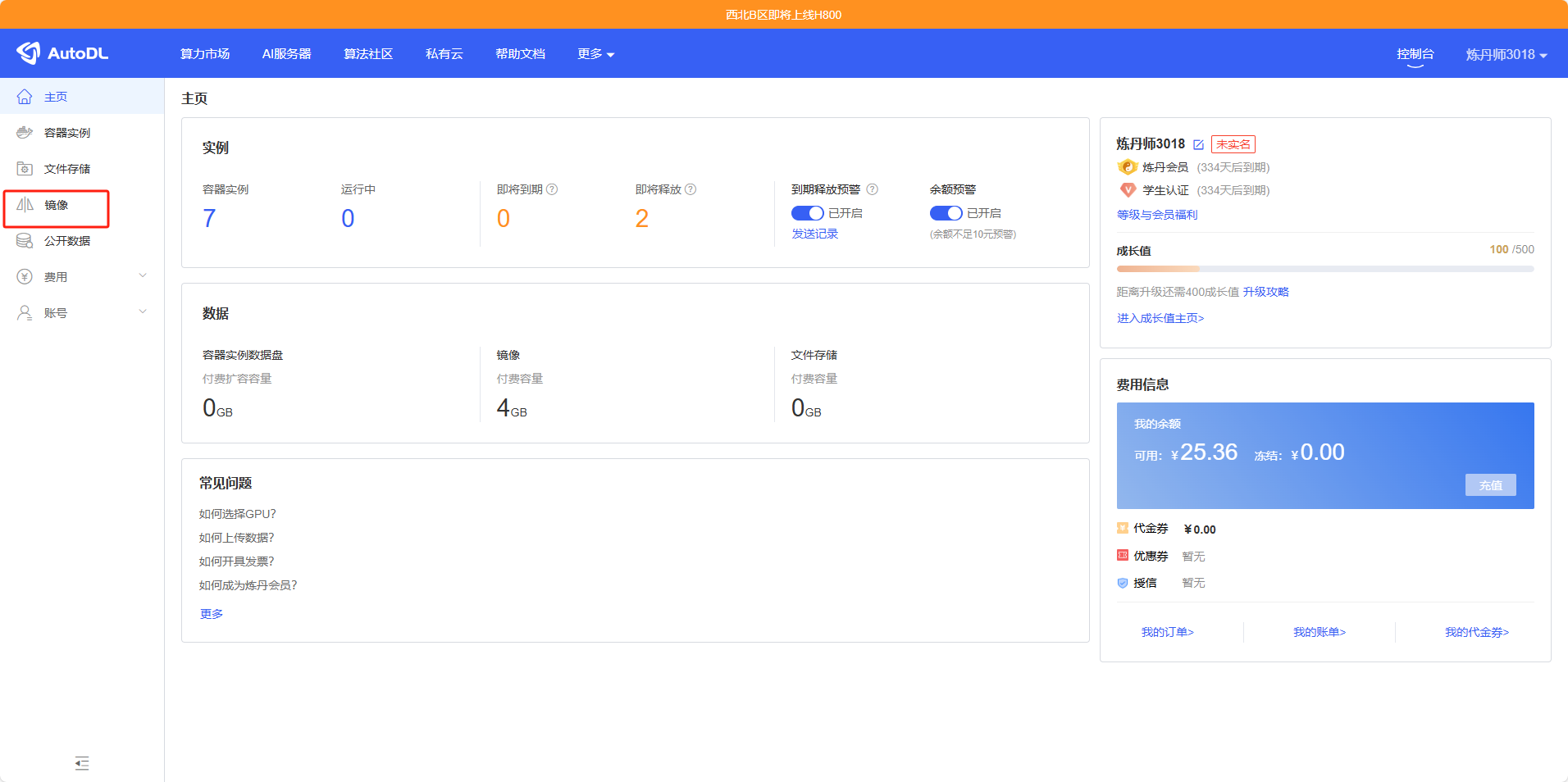This screenshot has width=1568, height=782.
Task: Click the 运行中 count 0
Action: (348, 218)
